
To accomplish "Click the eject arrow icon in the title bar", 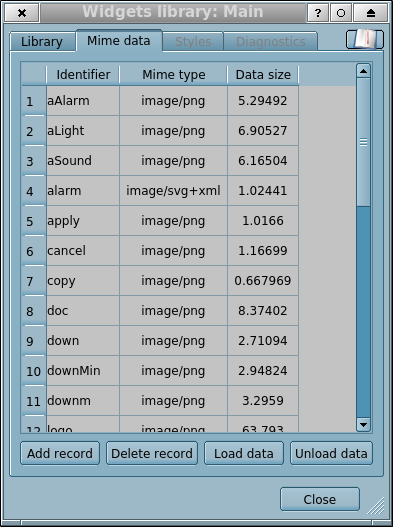I will click(370, 13).
